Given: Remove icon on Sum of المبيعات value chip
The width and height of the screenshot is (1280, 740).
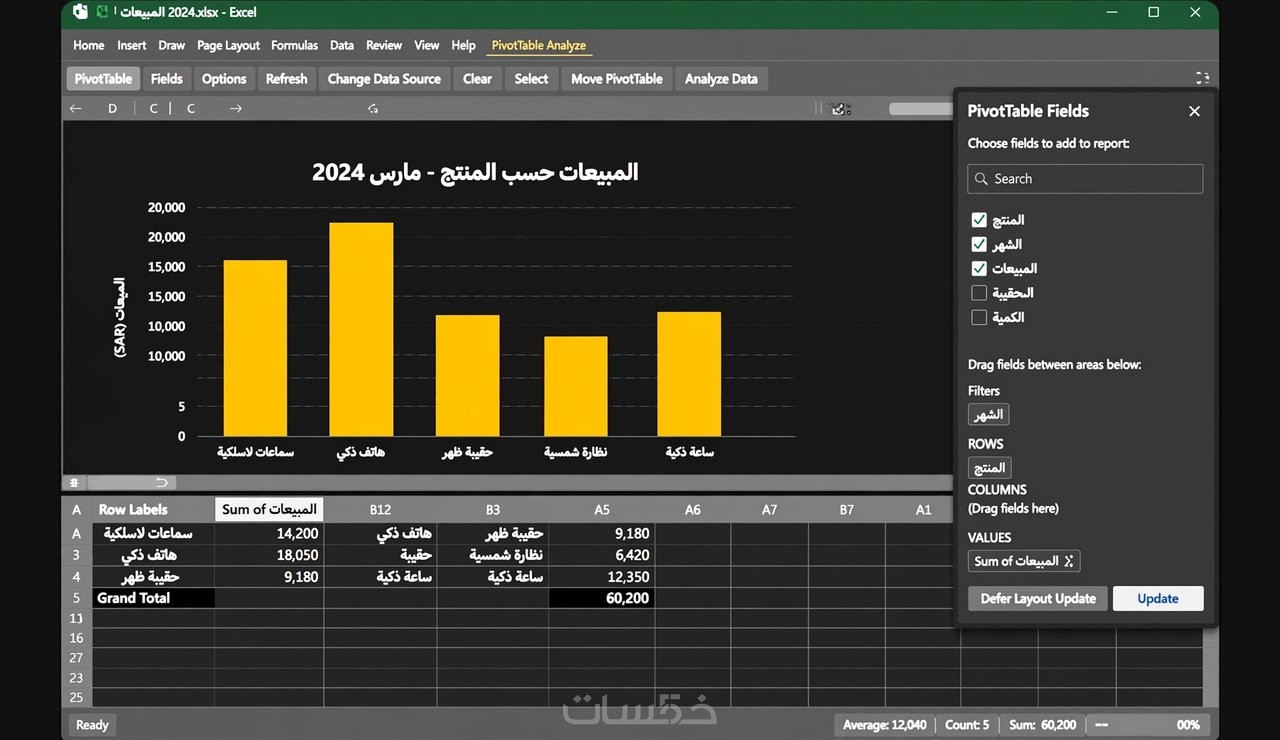Looking at the screenshot, I should 1068,561.
